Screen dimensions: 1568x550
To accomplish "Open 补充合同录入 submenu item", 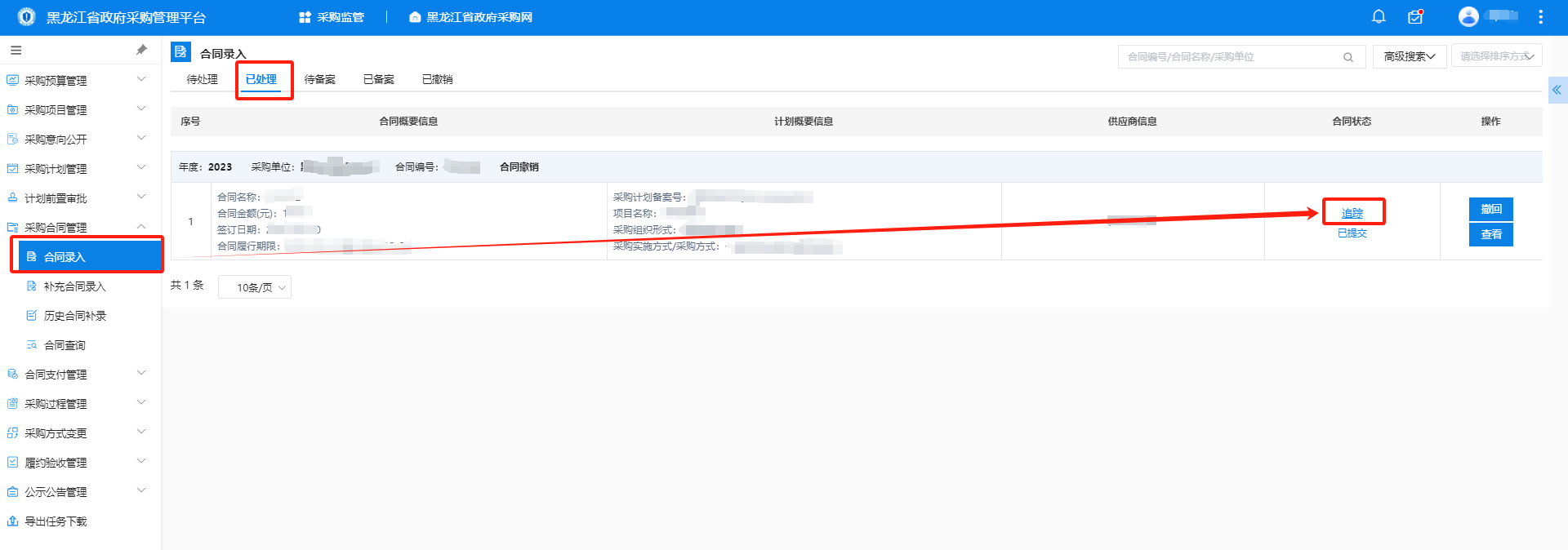I will [75, 286].
